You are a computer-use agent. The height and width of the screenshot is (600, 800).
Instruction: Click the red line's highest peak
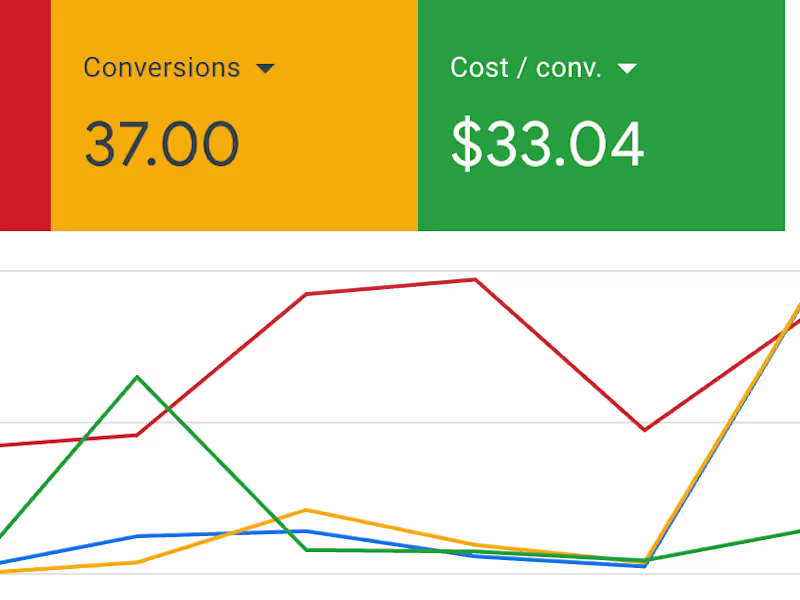coord(475,279)
